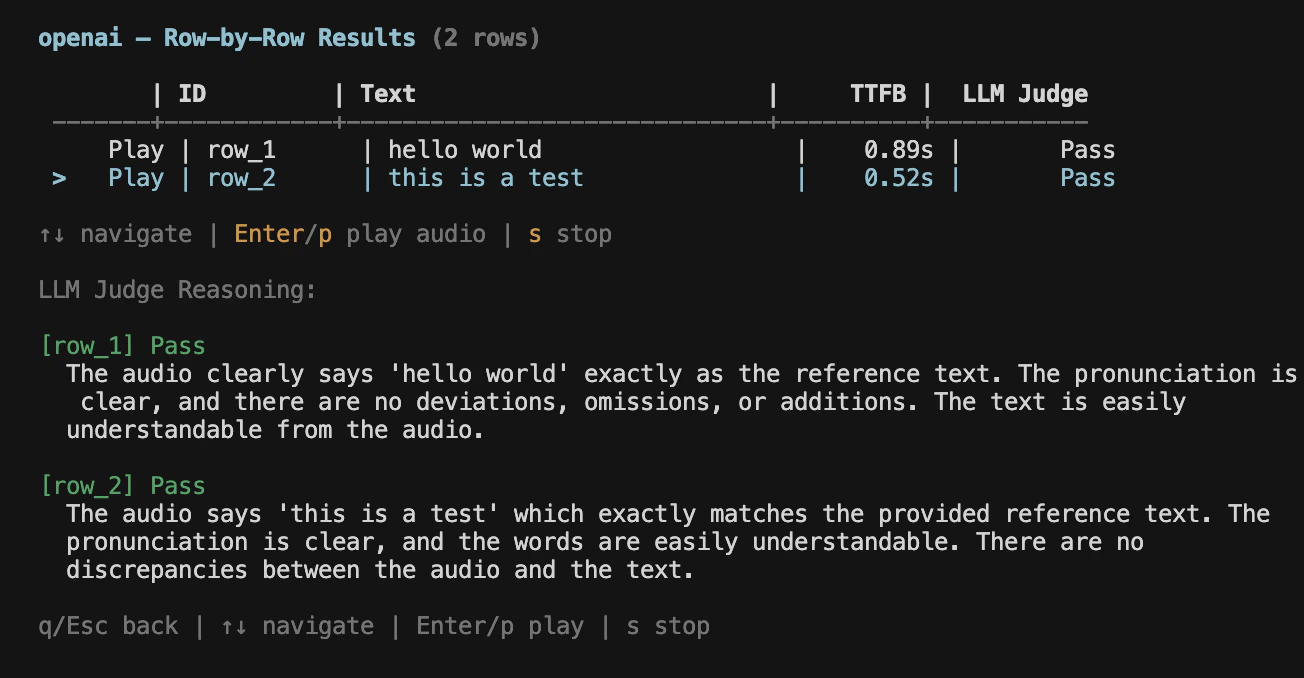Click the 'q/Esc back' control
Viewport: 1304px width, 678px height.
(x=108, y=625)
